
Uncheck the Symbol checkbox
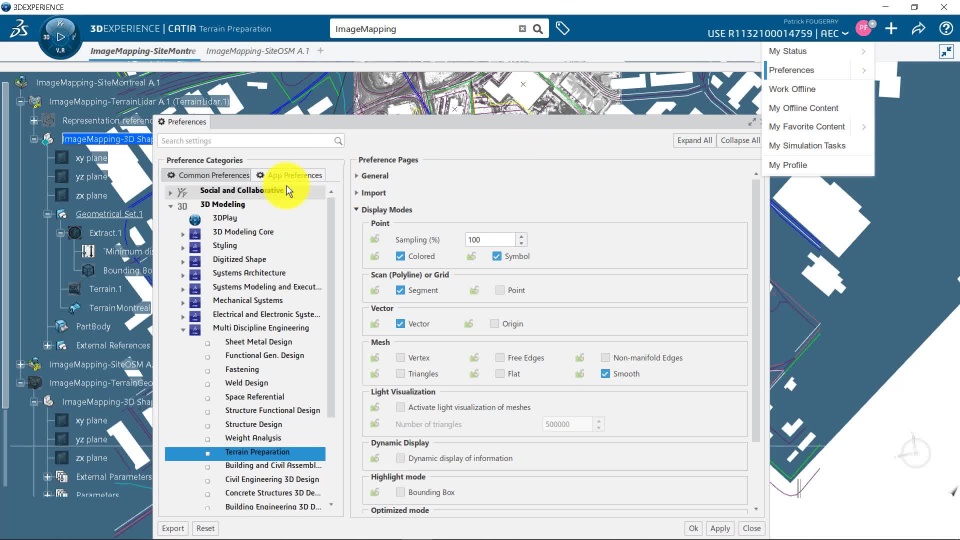click(x=497, y=256)
